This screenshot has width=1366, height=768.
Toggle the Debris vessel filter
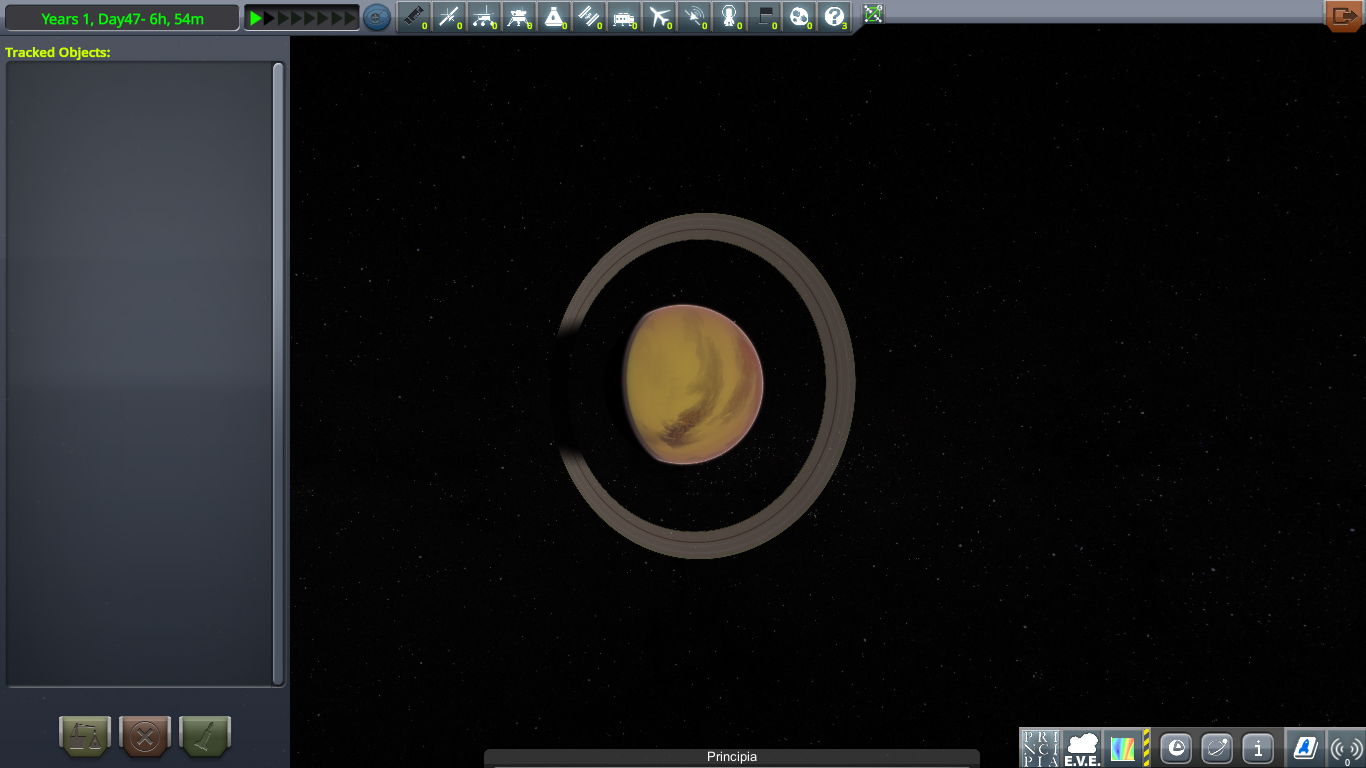[x=414, y=17]
